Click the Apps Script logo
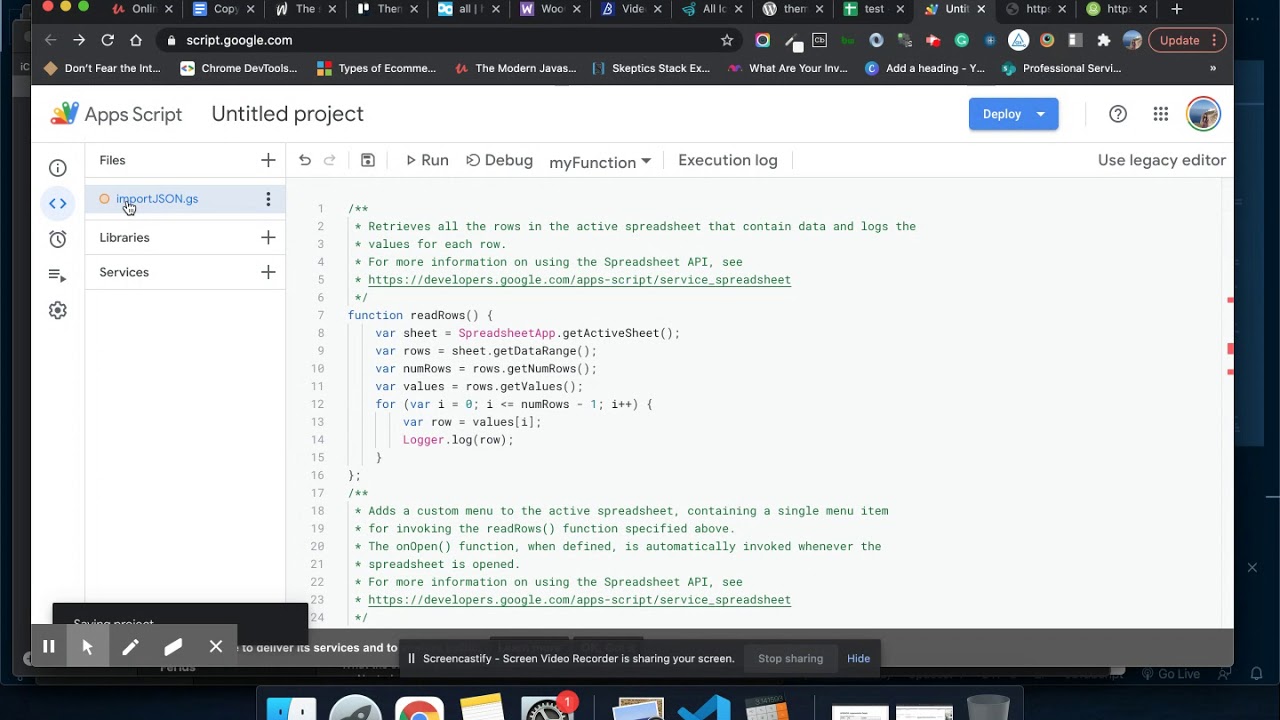Image resolution: width=1280 pixels, height=720 pixels. (116, 114)
